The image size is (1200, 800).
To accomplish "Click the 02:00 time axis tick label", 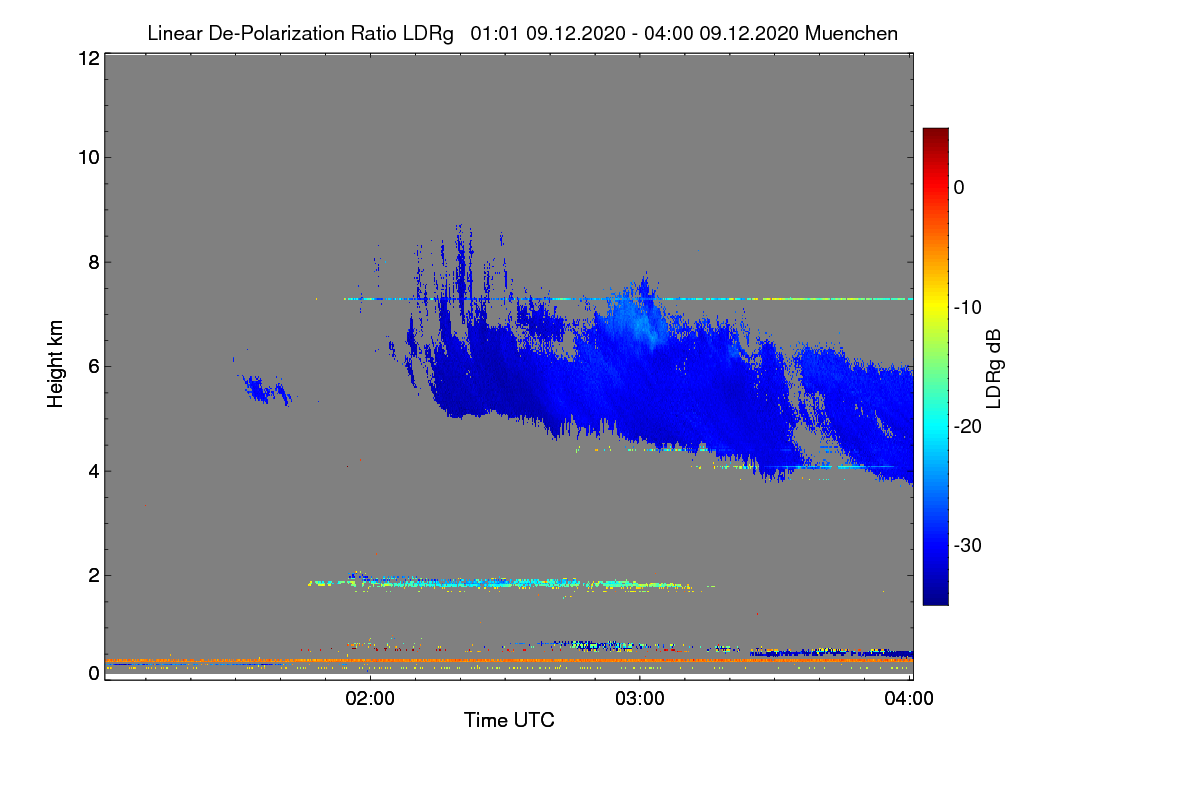I will click(370, 699).
